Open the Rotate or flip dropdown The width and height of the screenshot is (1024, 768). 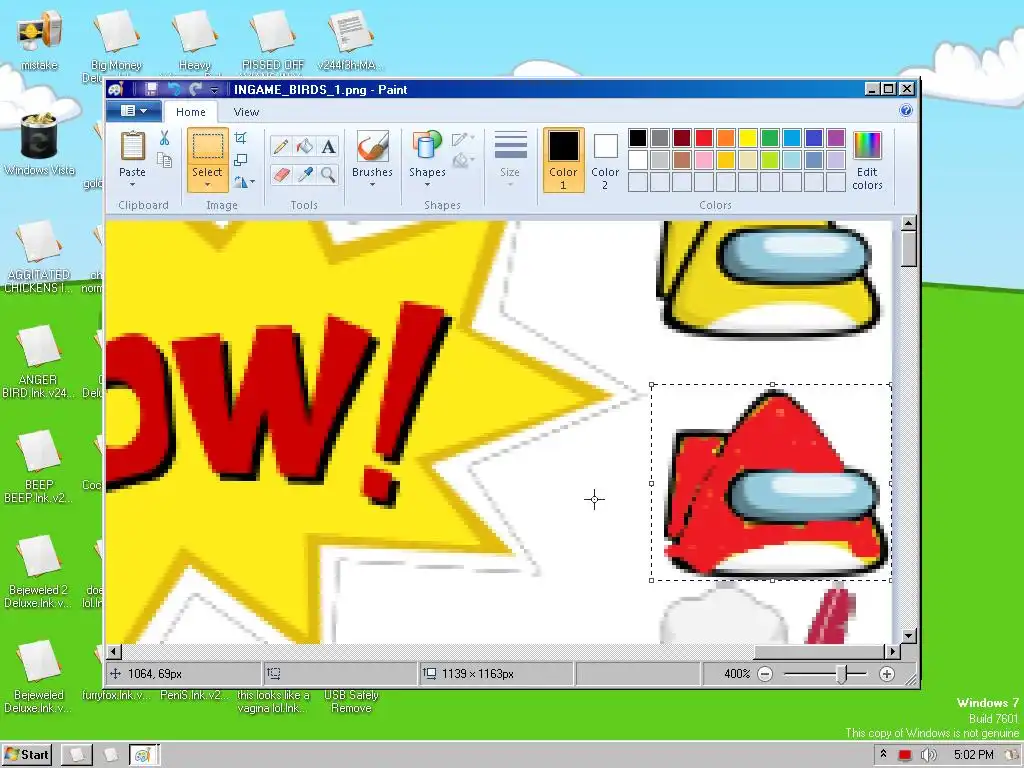(x=244, y=182)
